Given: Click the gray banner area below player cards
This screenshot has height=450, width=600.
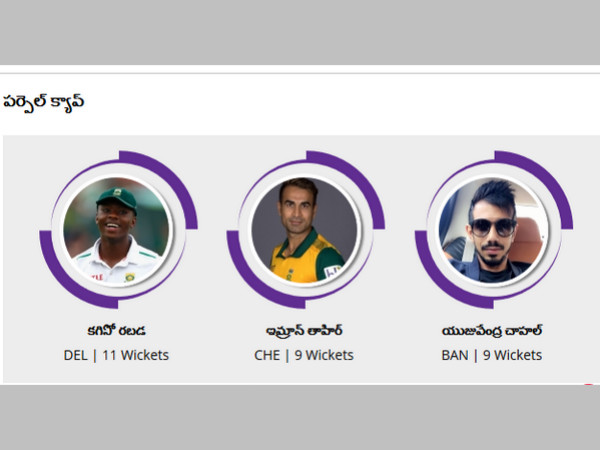Looking at the screenshot, I should [x=300, y=417].
